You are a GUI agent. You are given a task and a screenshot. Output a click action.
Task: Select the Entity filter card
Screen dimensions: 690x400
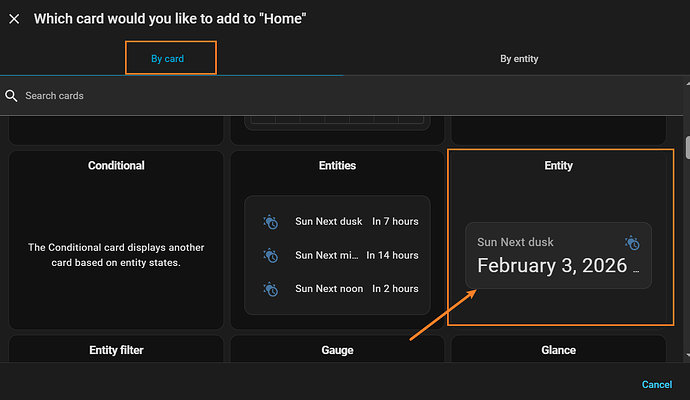pos(116,350)
